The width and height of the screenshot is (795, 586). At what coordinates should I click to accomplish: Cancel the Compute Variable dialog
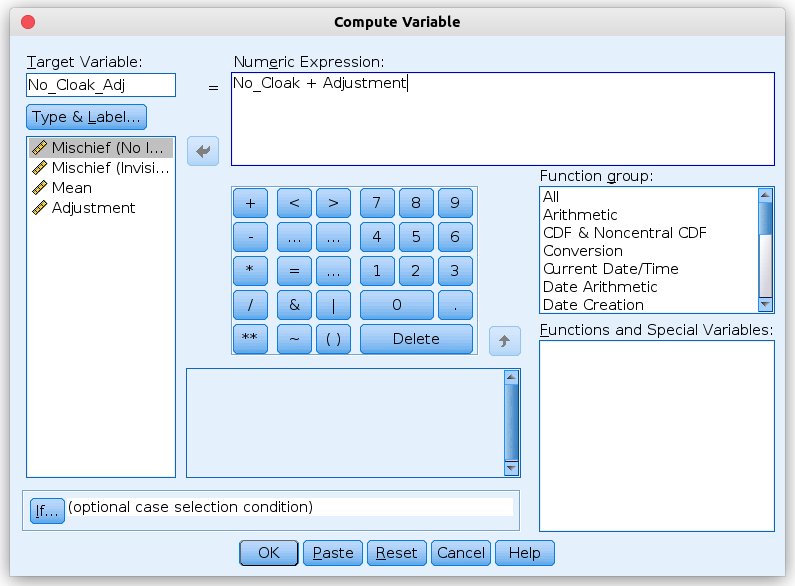461,553
